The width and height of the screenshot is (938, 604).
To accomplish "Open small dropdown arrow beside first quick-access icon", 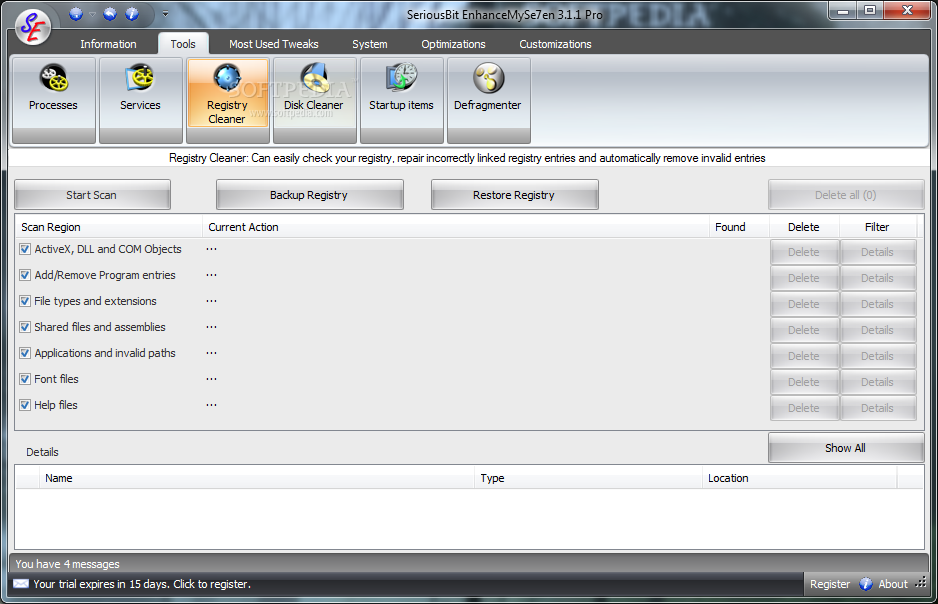I will pyautogui.click(x=92, y=14).
